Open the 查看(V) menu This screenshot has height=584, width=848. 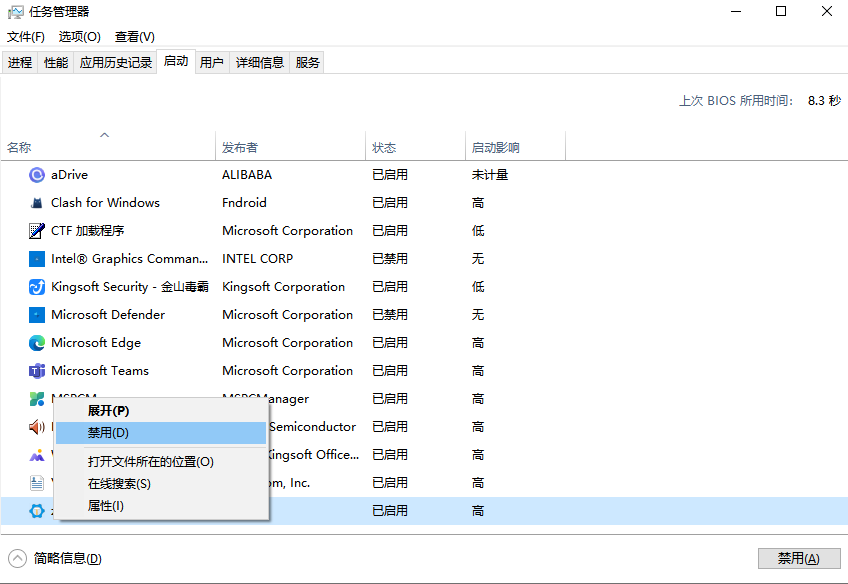coord(136,36)
